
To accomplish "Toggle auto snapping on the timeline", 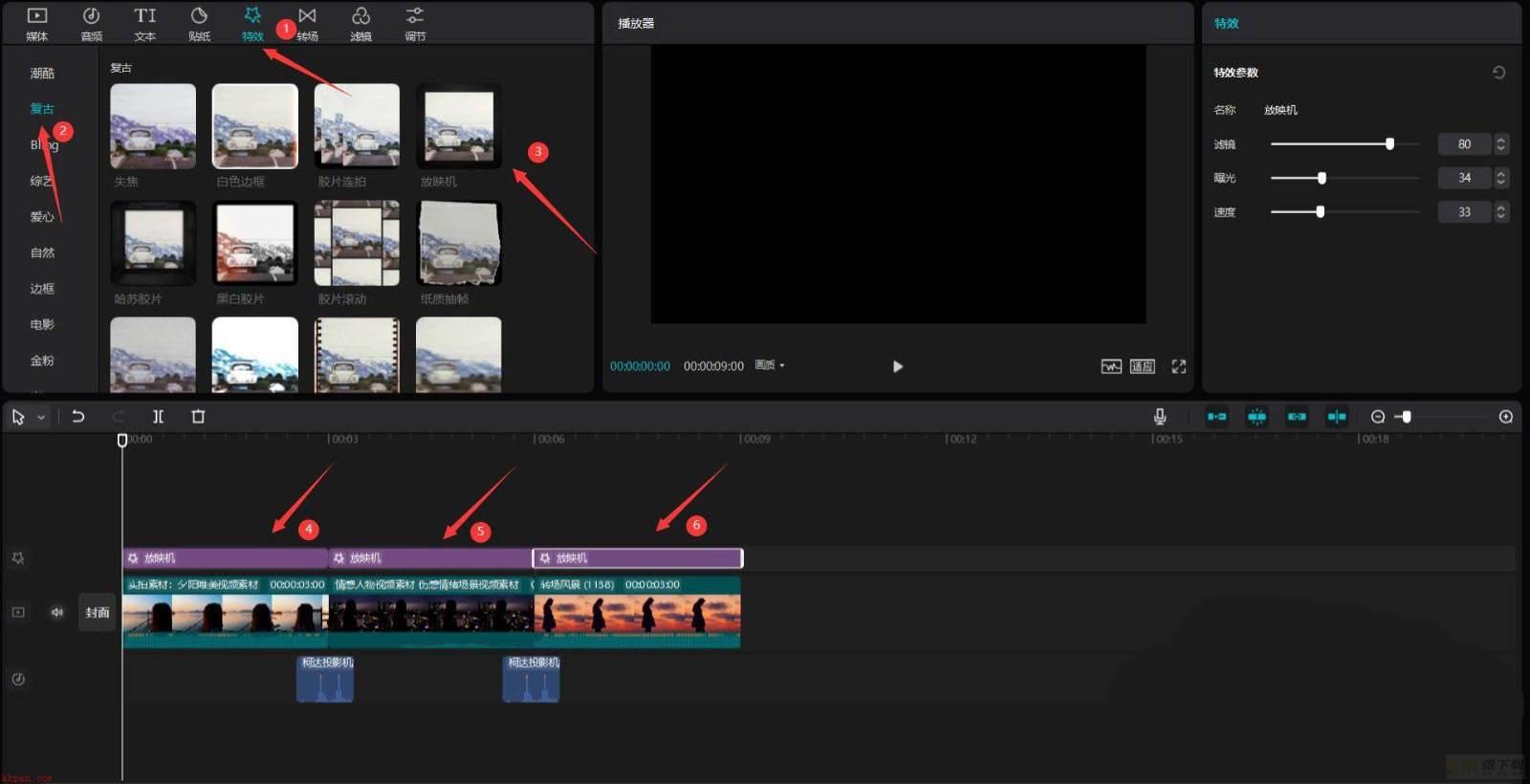I will point(1257,417).
